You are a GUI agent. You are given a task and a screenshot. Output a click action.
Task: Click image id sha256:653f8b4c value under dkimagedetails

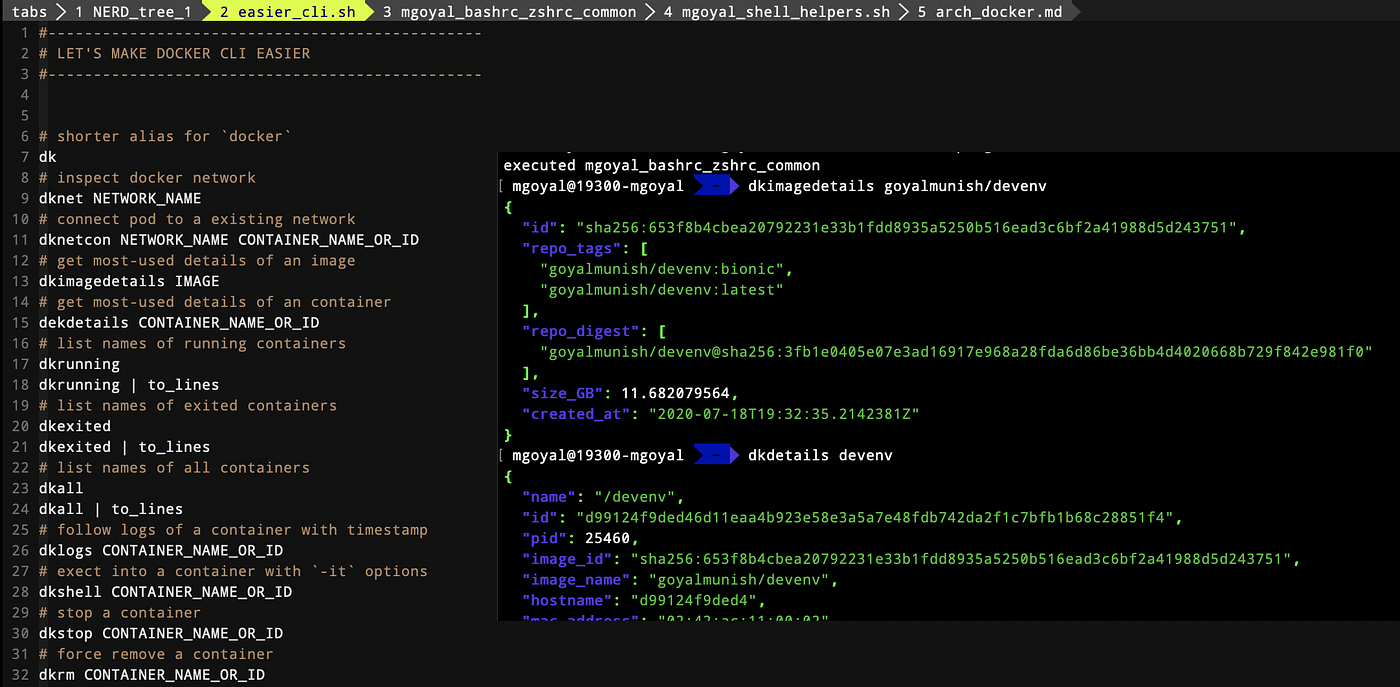[907, 227]
